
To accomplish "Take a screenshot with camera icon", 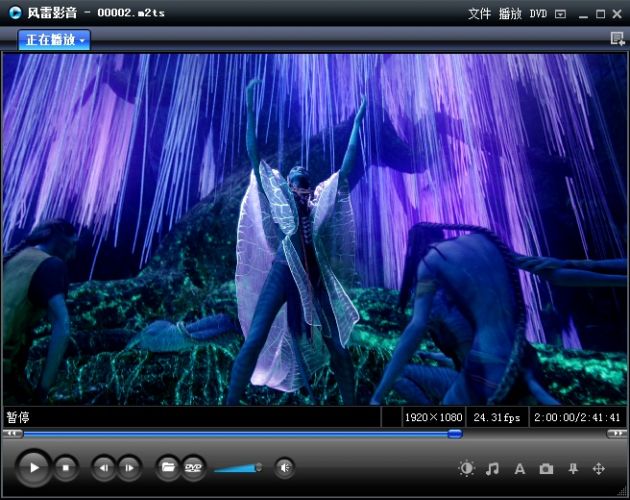I will 546,469.
